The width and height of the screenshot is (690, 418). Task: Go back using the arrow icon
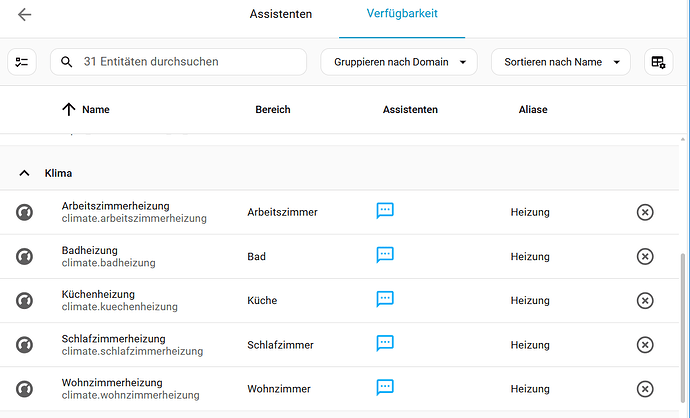click(24, 15)
